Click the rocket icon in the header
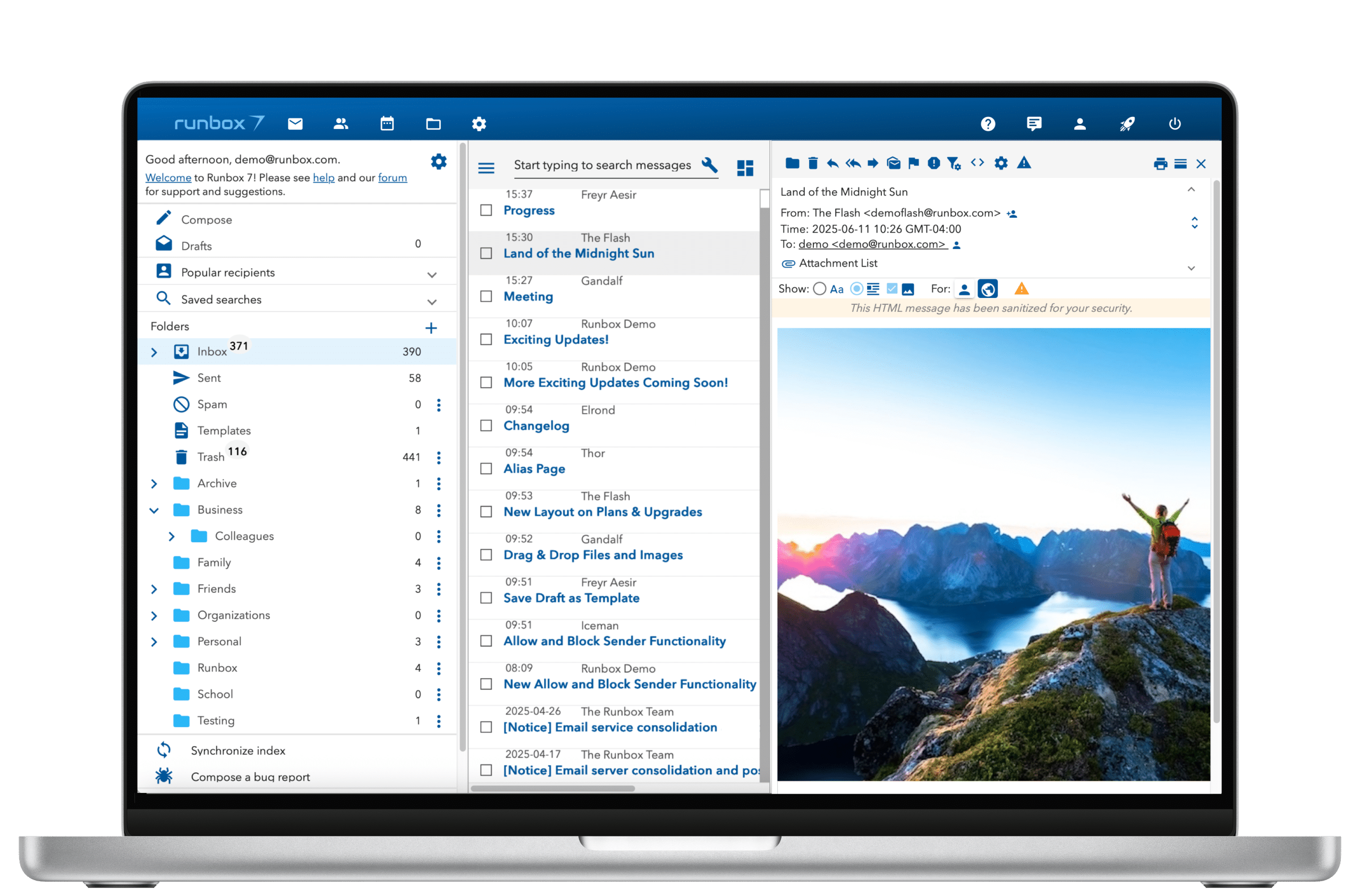Screen dimensions: 1360x896 (x=1127, y=124)
